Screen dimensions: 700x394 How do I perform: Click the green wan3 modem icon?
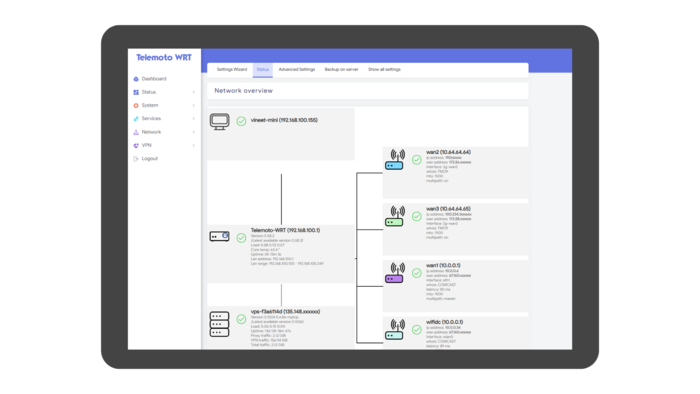click(395, 216)
